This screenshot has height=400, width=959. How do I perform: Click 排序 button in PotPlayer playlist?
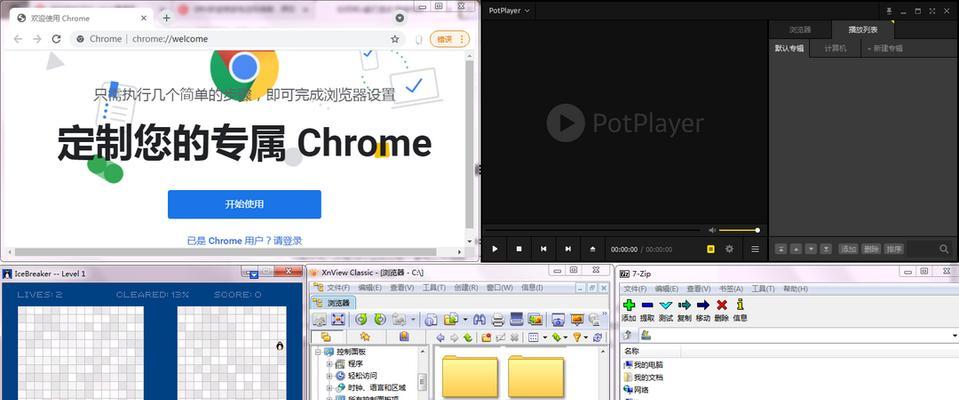coord(894,249)
